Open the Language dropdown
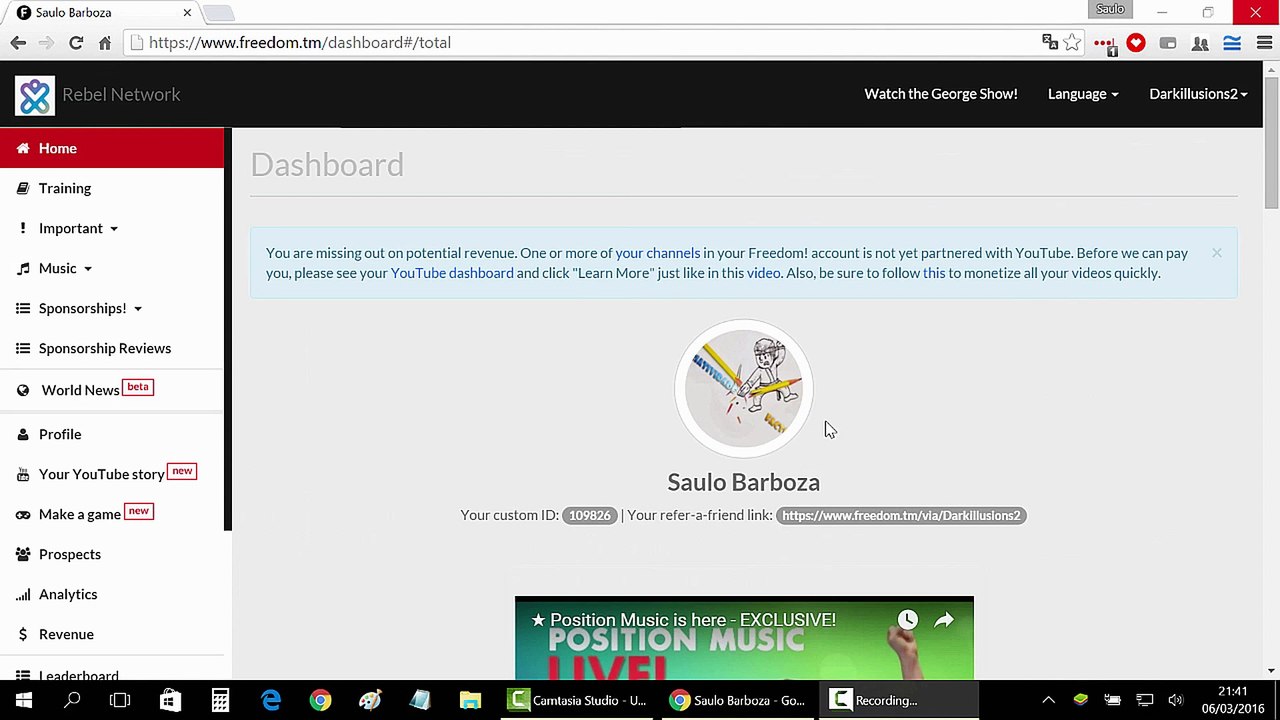1280x720 pixels. 1083,94
